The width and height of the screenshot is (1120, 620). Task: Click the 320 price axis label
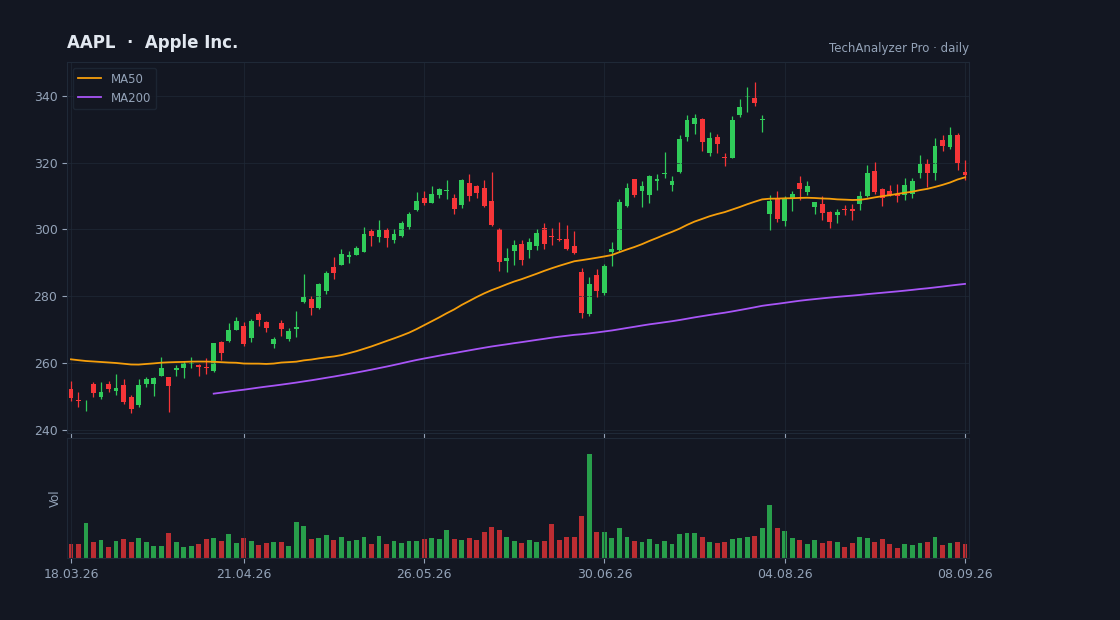(46, 164)
